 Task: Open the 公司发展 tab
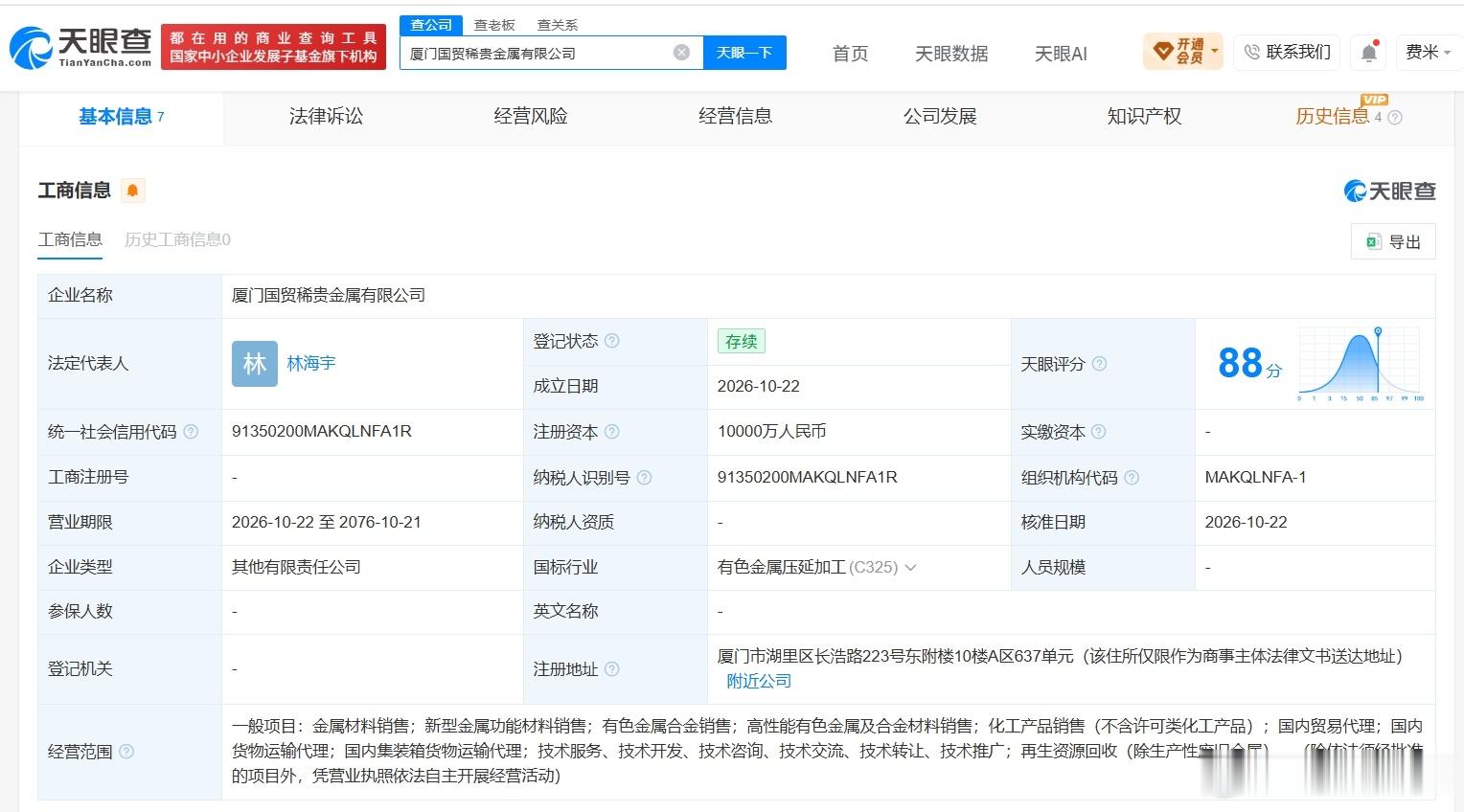pyautogui.click(x=940, y=117)
